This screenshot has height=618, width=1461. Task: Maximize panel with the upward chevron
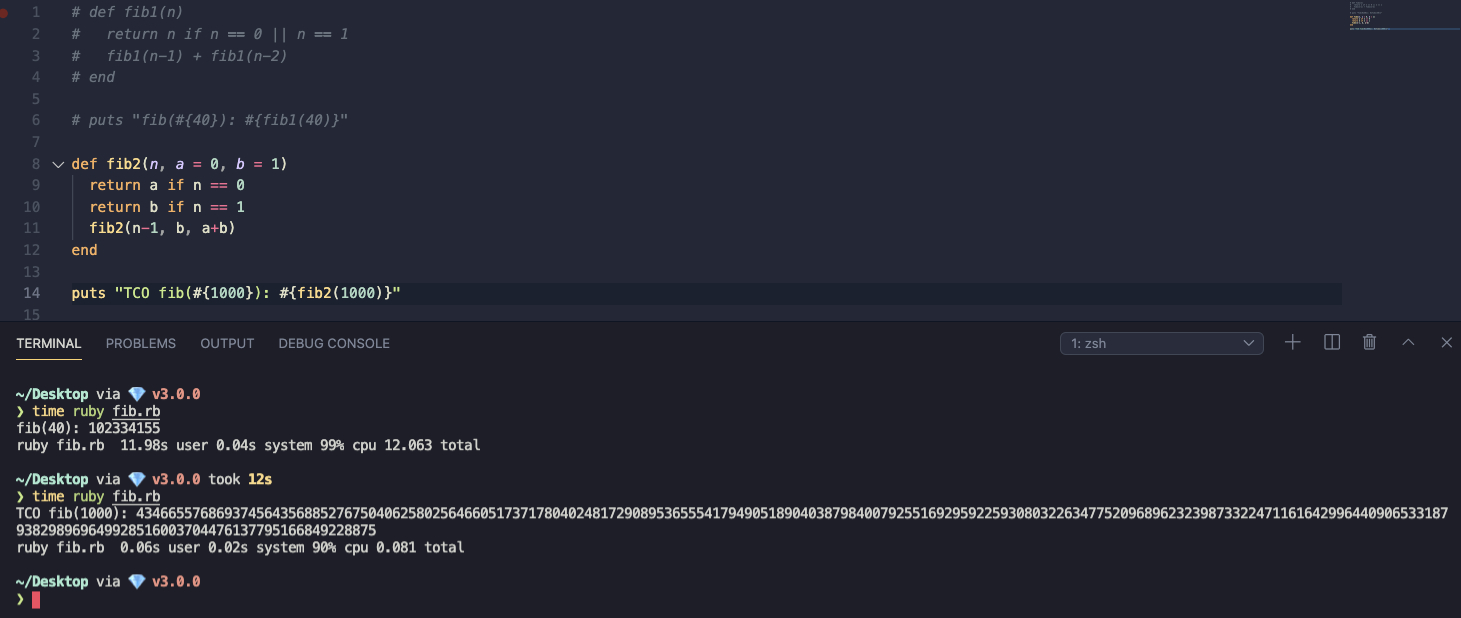click(1408, 342)
